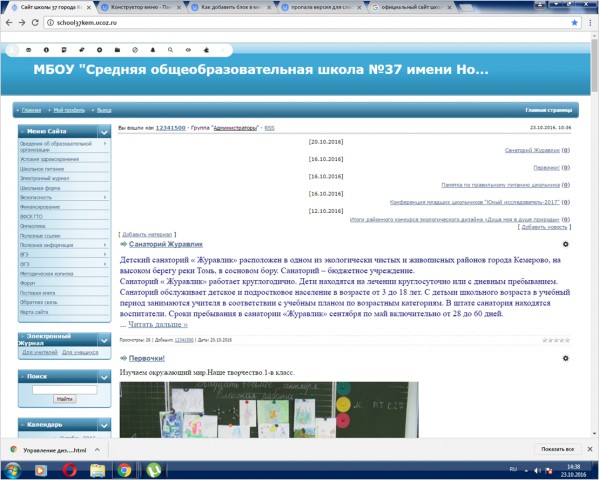
Task: Open the bell notifications icon in admin bar
Action: point(153,50)
